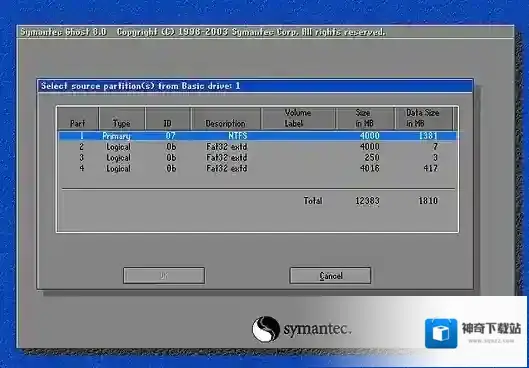Select partition 3 with size 250 MB
Image resolution: width=529 pixels, height=368 pixels.
[x=258, y=158]
